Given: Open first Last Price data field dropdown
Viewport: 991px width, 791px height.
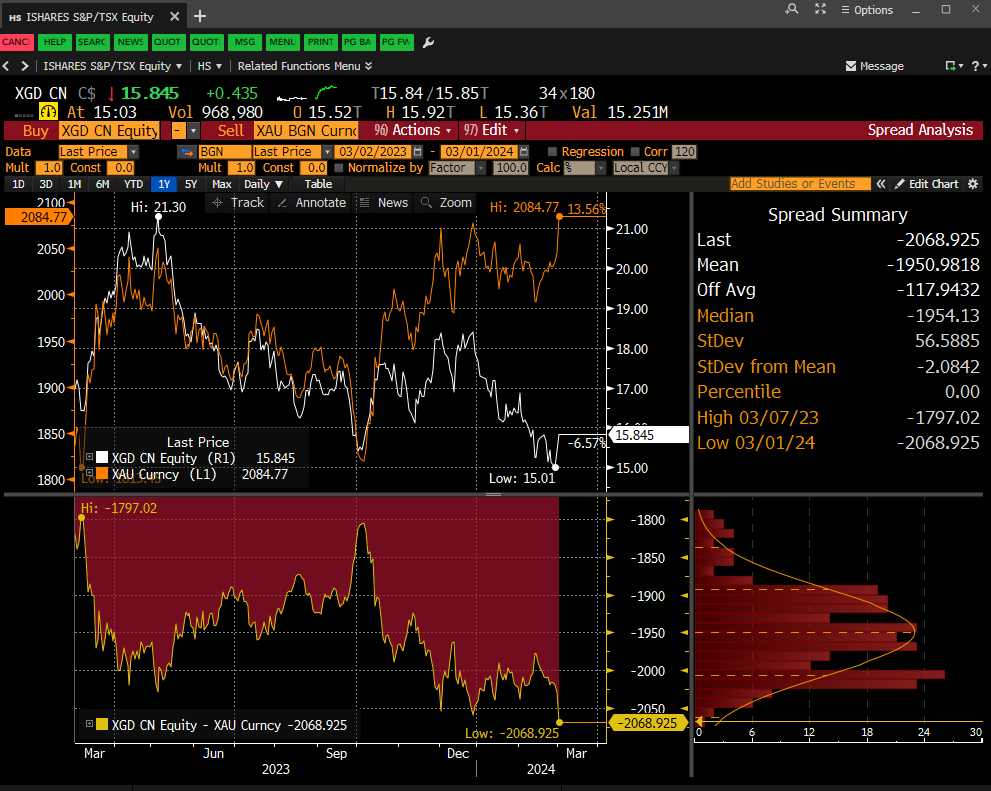Looking at the screenshot, I should click(133, 152).
